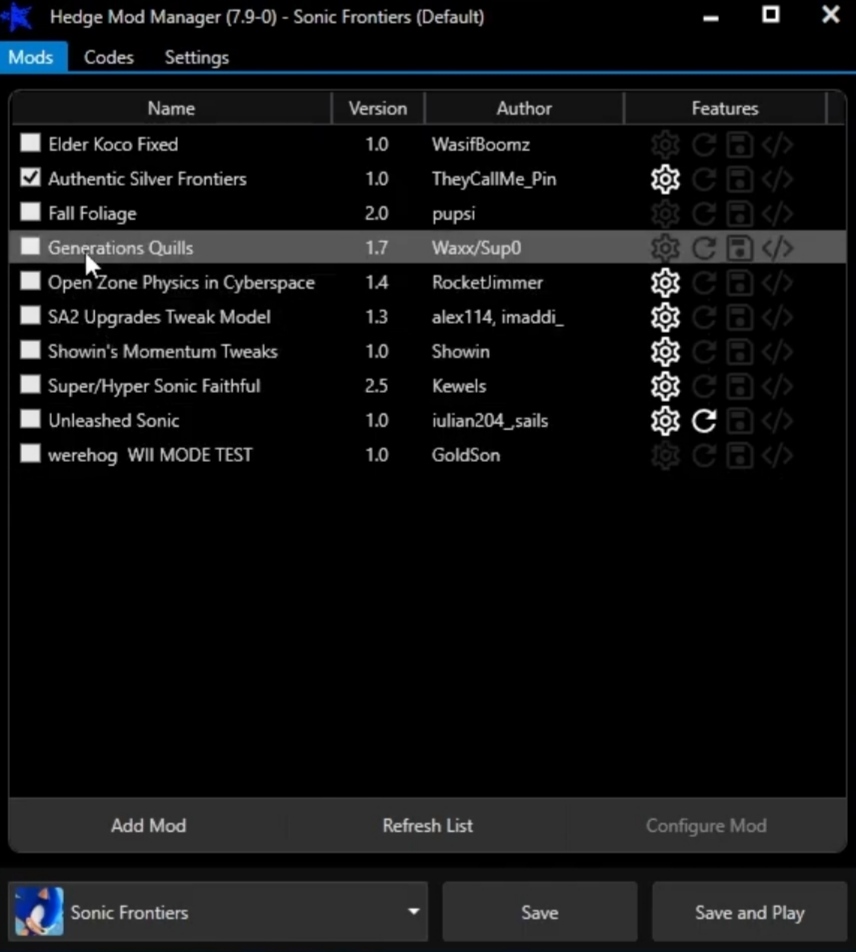Screen dimensions: 856x952
Task: Click code icon in Fall Foliage row
Action: [778, 214]
